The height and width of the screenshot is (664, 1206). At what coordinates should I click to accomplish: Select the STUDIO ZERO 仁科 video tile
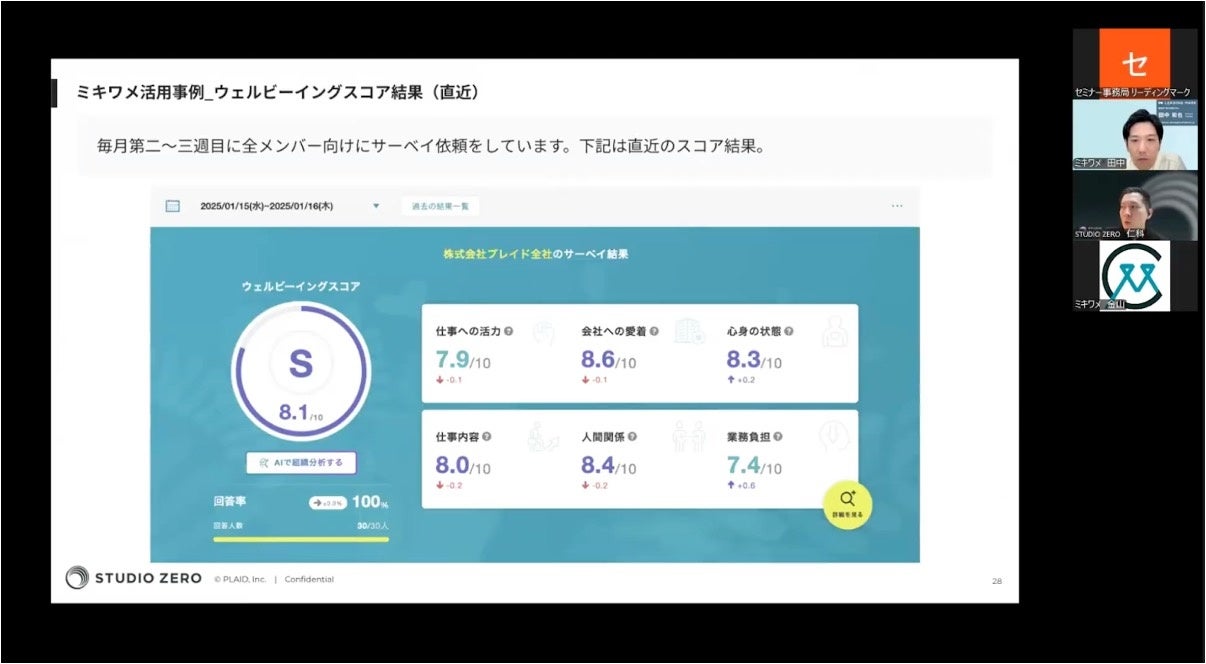(x=1135, y=205)
